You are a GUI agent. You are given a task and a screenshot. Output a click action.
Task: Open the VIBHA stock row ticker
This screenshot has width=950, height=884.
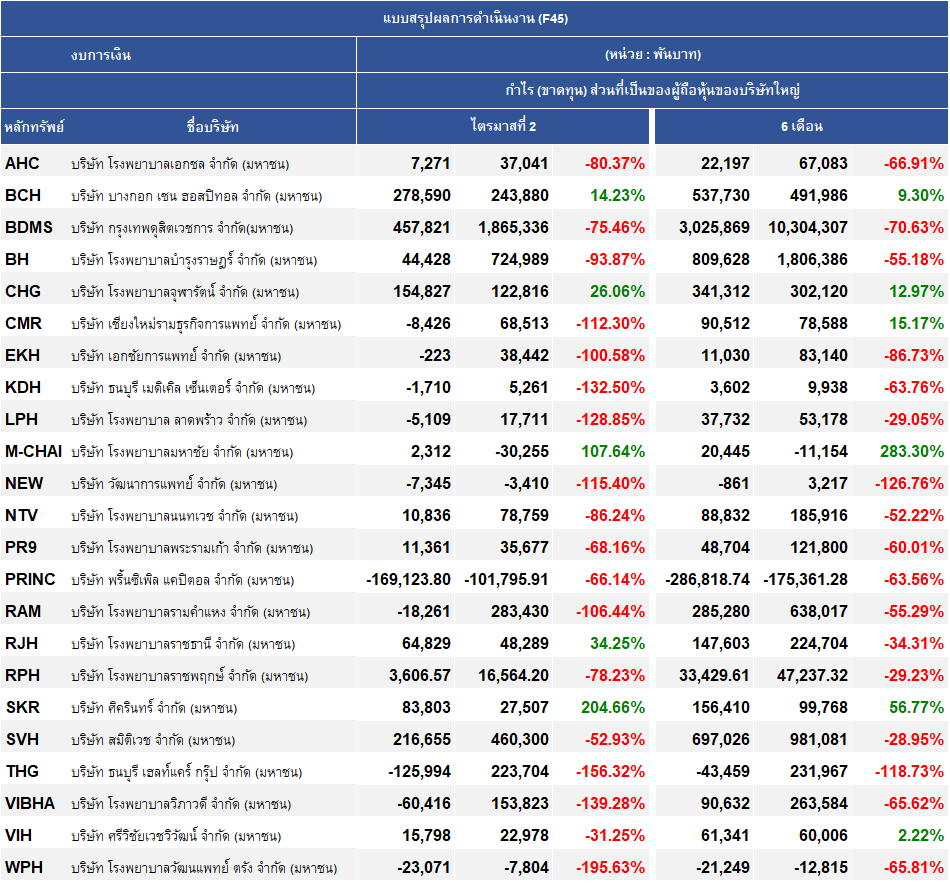[x=30, y=803]
